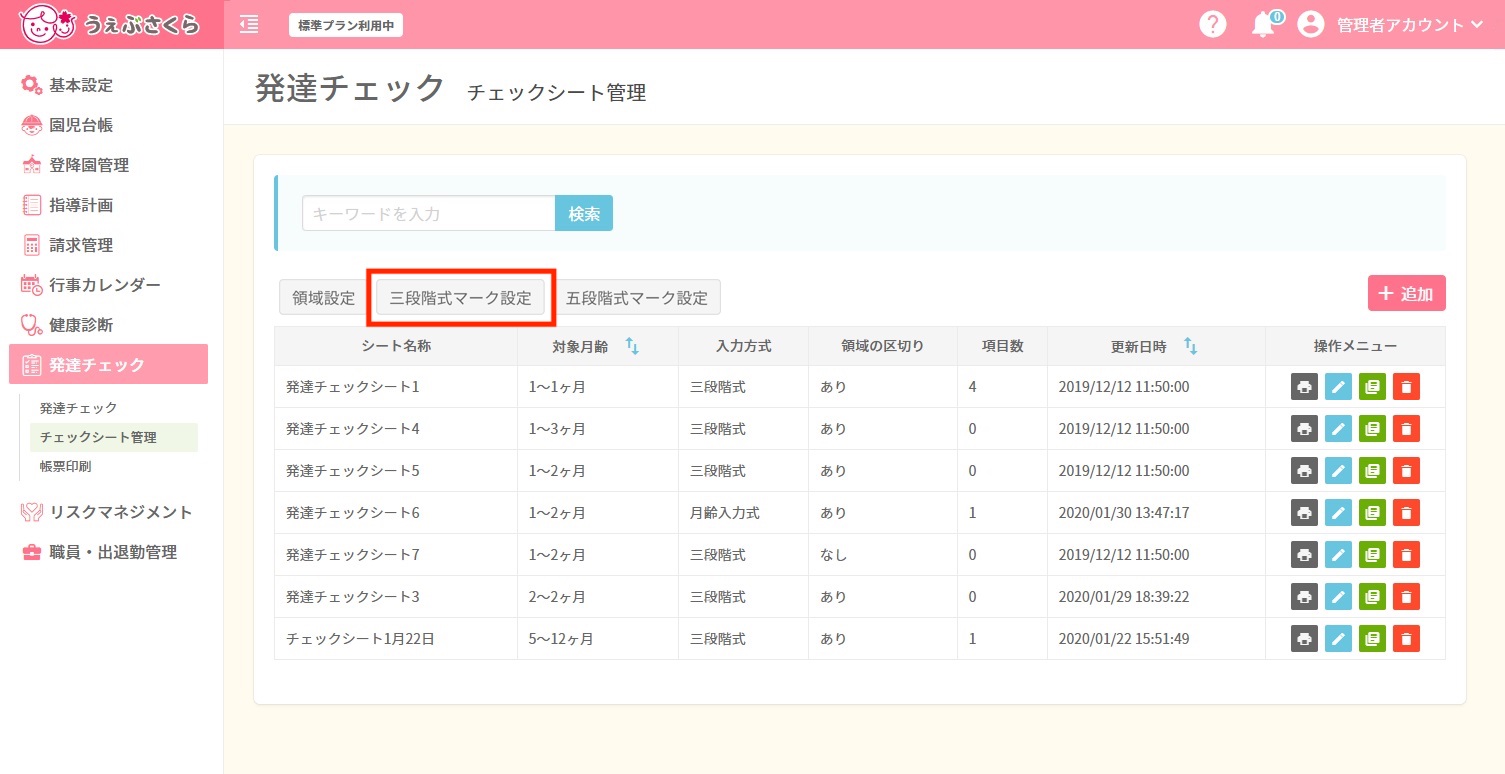This screenshot has width=1505, height=774.
Task: Open 健康診断 in the sidebar
Action: (81, 325)
